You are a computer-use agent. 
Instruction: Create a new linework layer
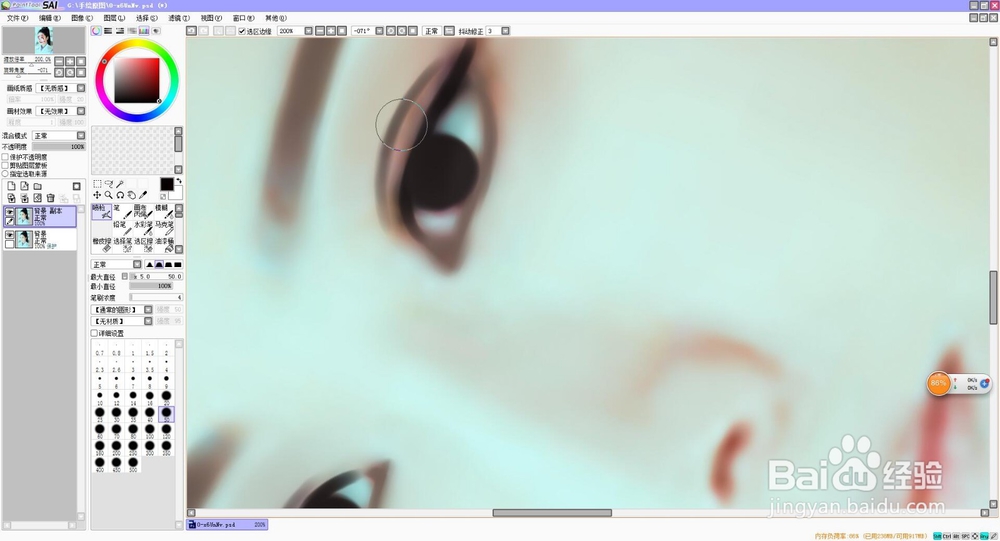(x=24, y=186)
